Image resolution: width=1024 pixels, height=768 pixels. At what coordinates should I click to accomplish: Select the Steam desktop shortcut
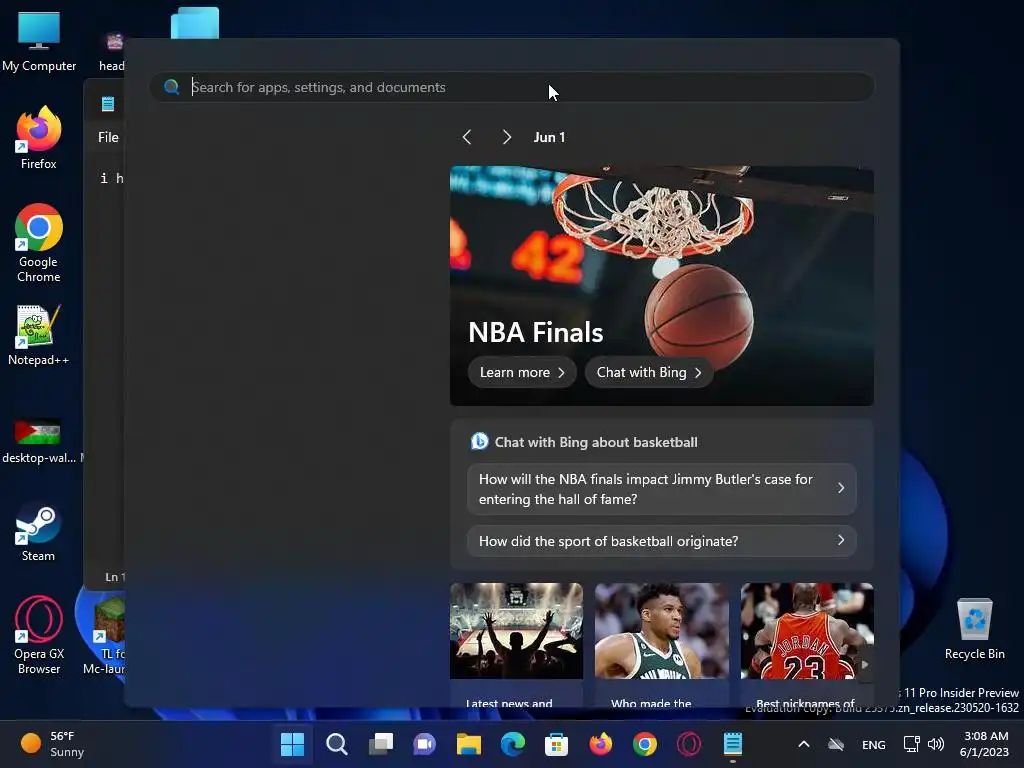pos(39,534)
